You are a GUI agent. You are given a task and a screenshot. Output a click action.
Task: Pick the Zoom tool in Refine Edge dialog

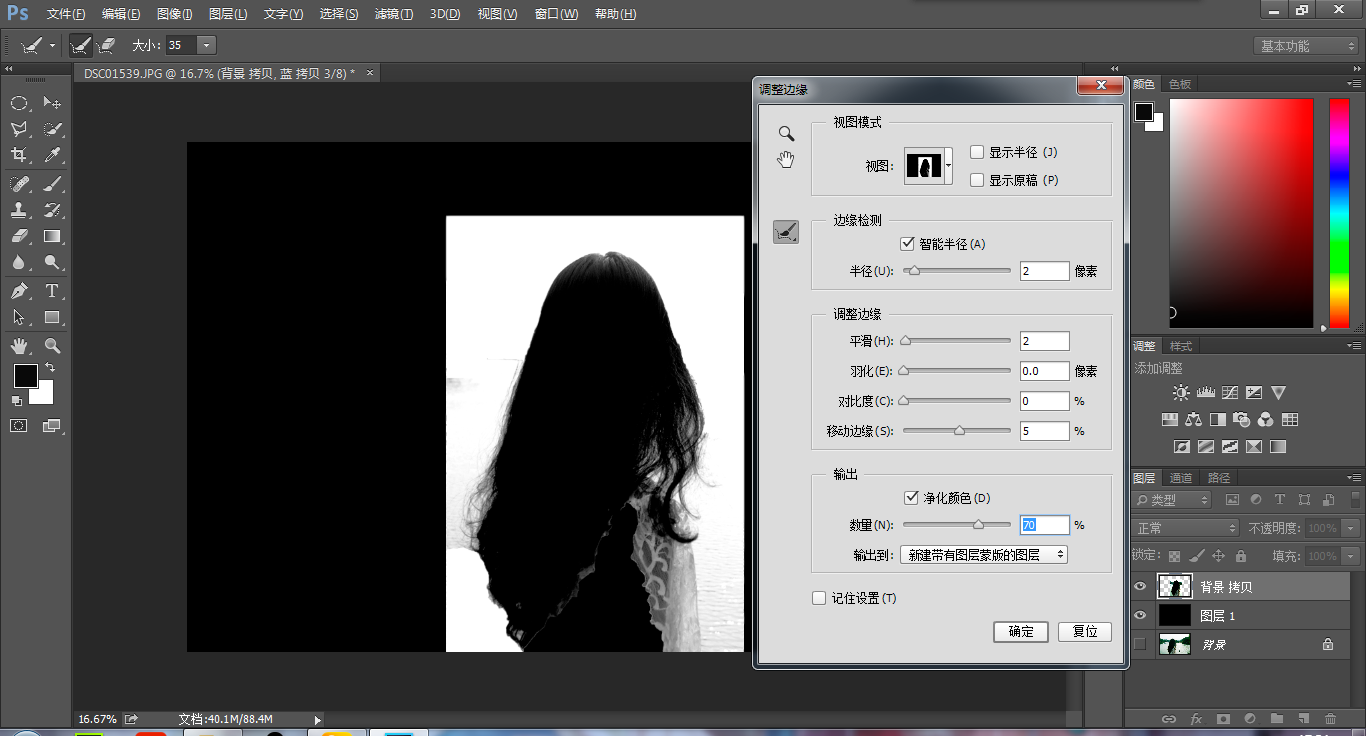pos(786,133)
